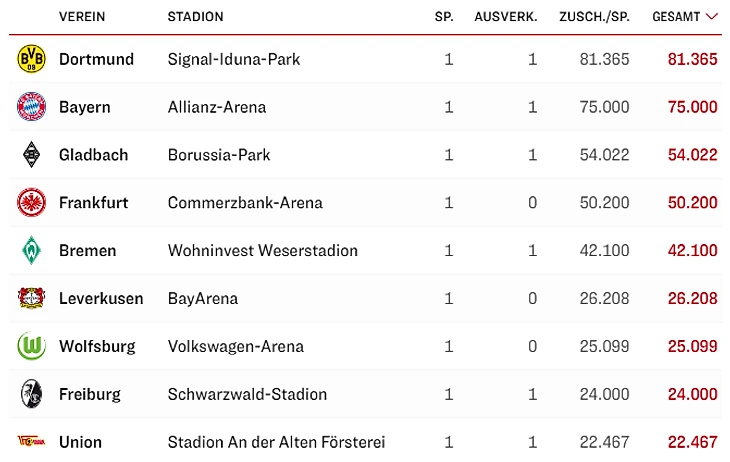Click the SC Freiburg club logo

[x=32, y=394]
